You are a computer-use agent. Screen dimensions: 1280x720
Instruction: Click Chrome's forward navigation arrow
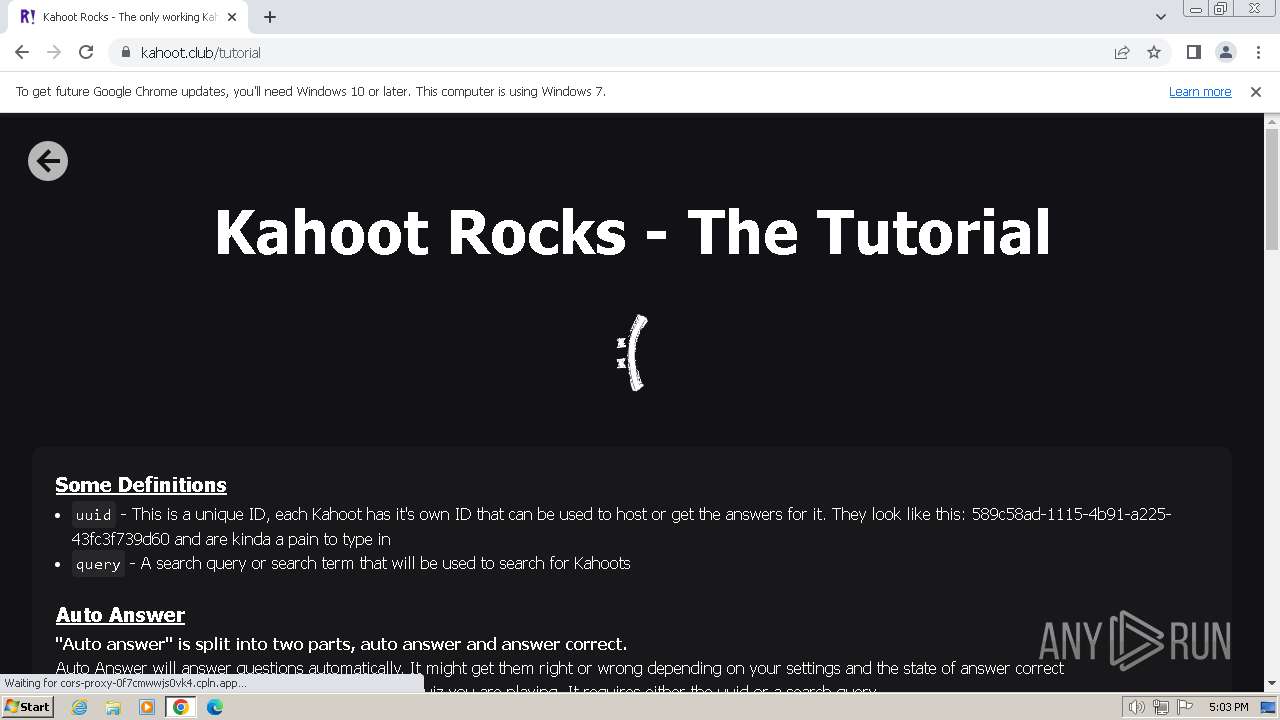(x=54, y=52)
